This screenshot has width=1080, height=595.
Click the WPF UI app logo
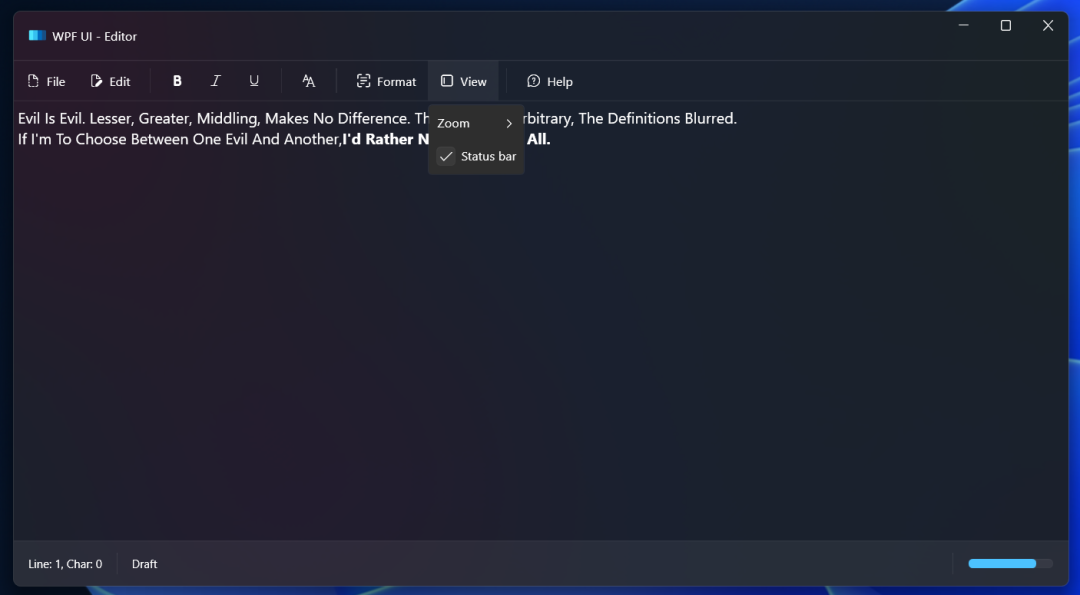pos(37,36)
